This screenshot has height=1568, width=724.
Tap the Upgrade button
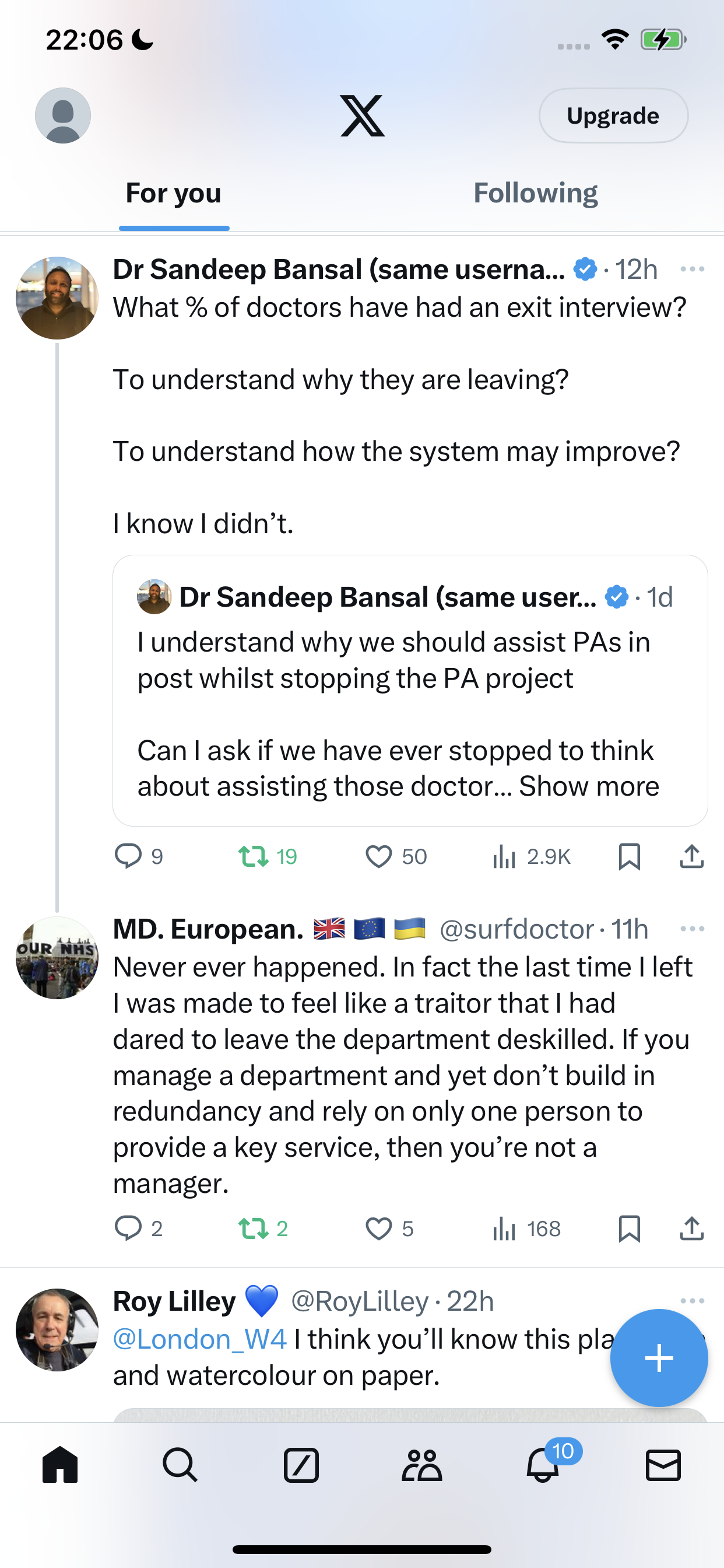point(613,116)
